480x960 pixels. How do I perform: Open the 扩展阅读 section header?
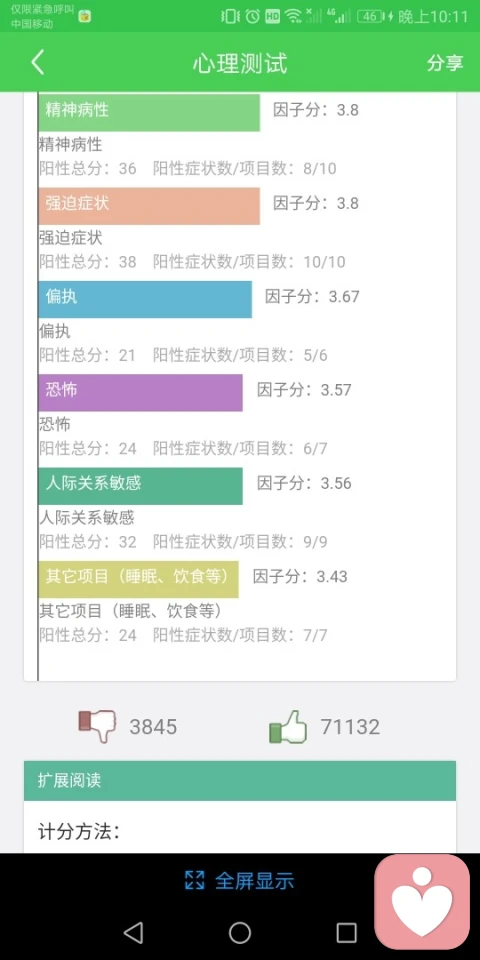pos(240,781)
